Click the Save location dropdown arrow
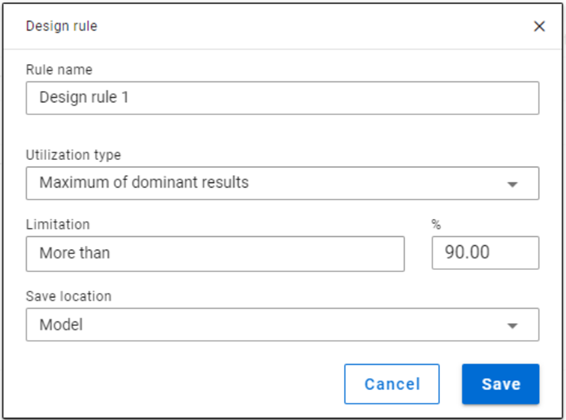 512,326
